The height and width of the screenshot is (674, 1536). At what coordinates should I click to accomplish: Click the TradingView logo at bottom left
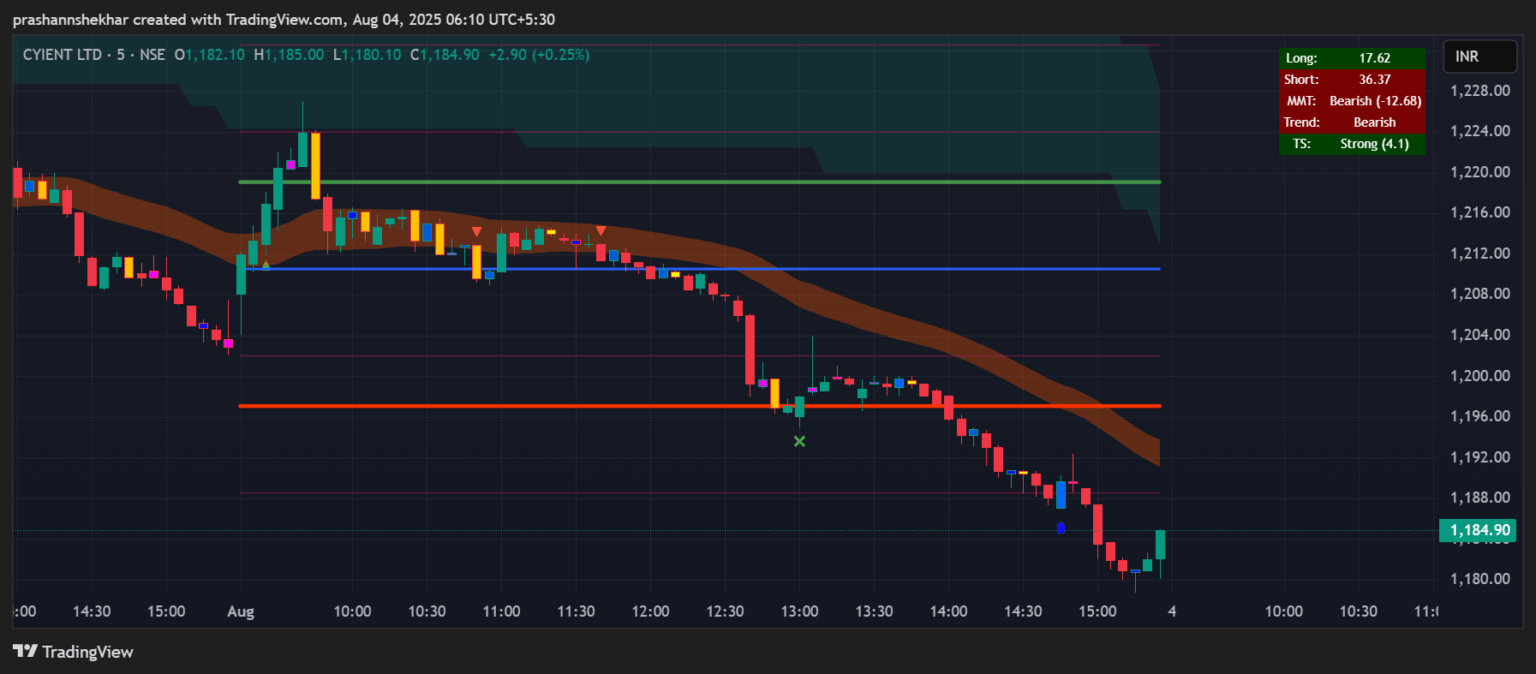pyautogui.click(x=72, y=652)
